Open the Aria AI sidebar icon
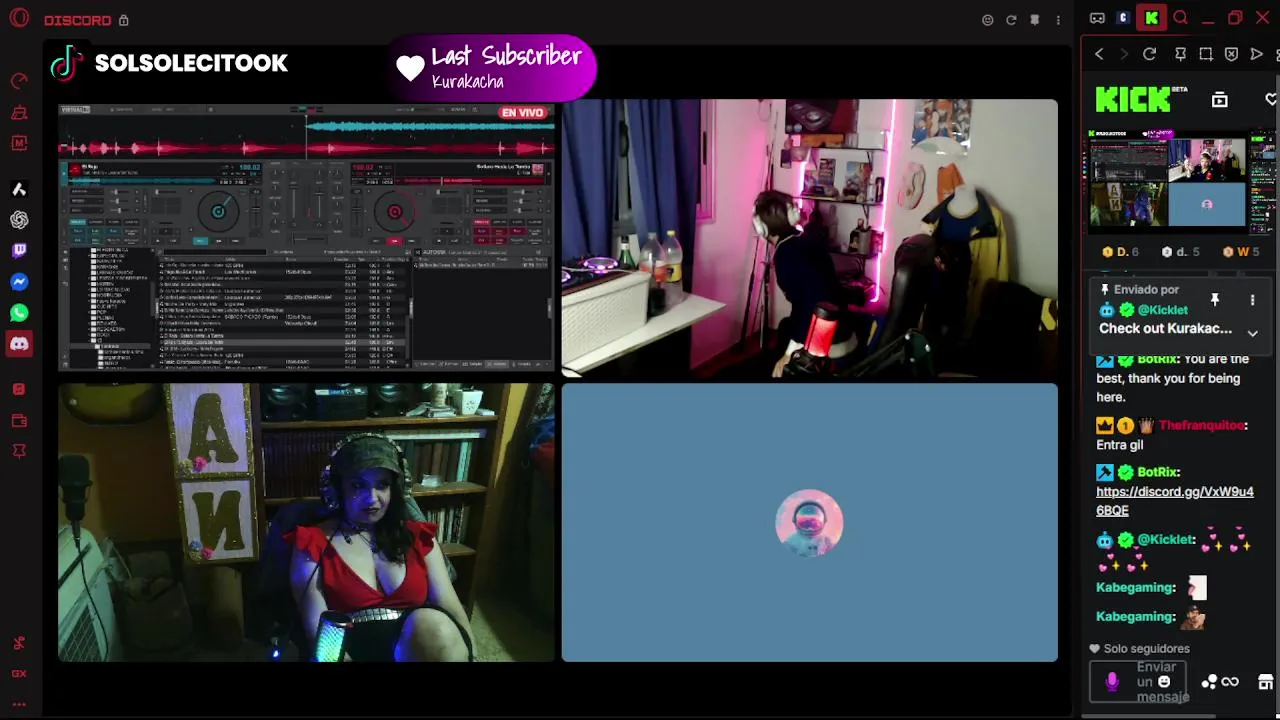Image resolution: width=1280 pixels, height=720 pixels. [x=19, y=189]
